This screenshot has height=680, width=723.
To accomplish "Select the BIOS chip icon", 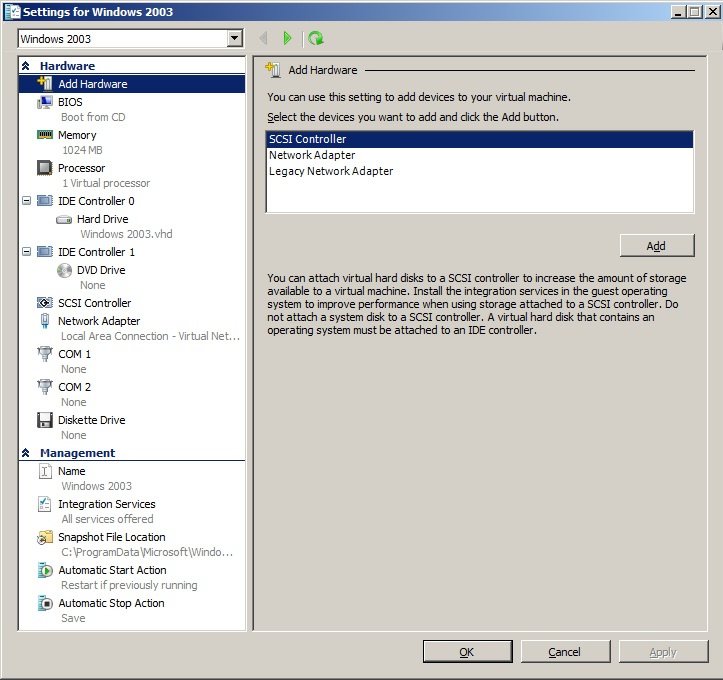I will [x=44, y=102].
